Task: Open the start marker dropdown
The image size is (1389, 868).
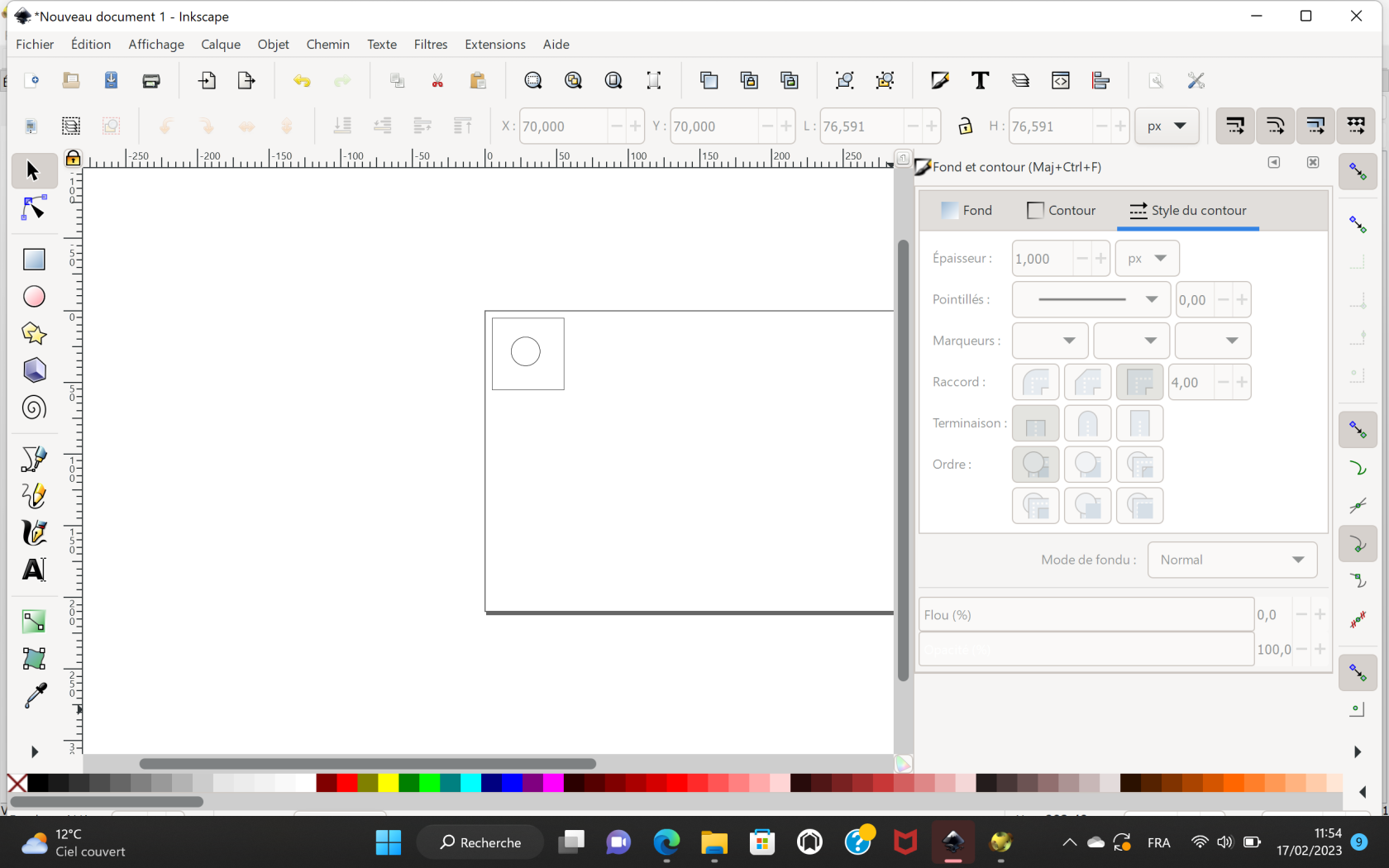Action: [1050, 341]
